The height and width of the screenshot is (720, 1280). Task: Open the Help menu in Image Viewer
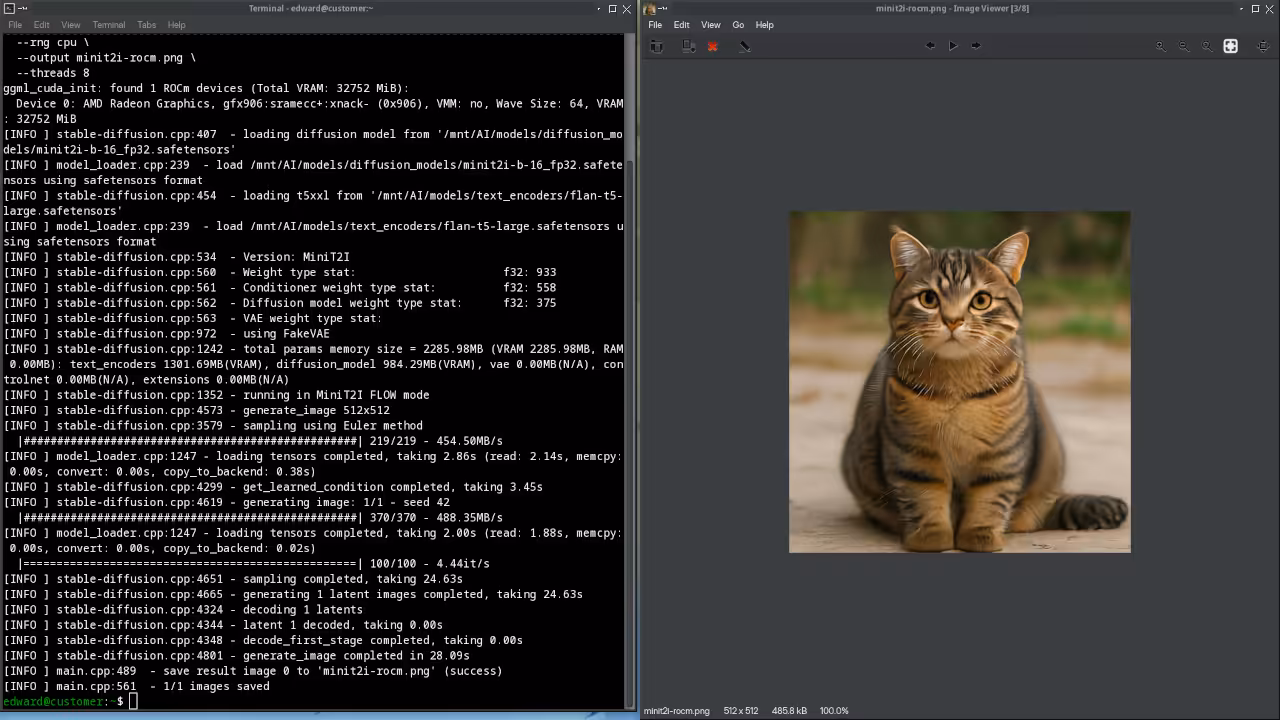[x=765, y=25]
